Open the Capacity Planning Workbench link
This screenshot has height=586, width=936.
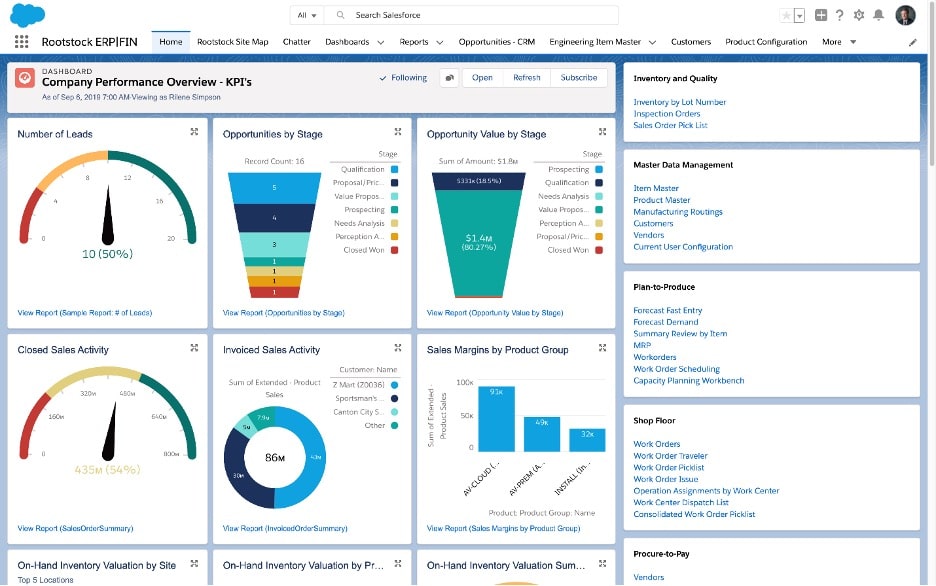pyautogui.click(x=689, y=381)
